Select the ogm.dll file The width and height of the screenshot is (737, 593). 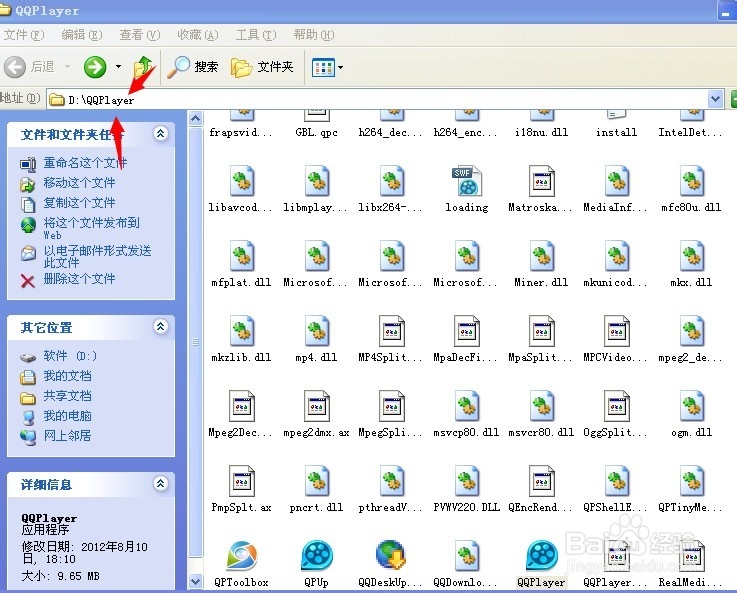[x=691, y=414]
